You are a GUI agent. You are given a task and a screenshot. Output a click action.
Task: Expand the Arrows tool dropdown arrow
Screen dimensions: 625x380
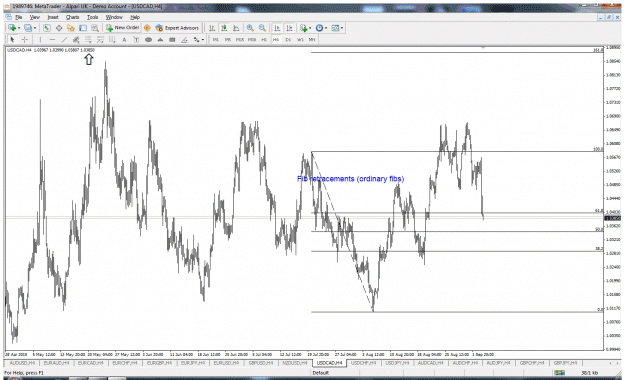[202, 39]
